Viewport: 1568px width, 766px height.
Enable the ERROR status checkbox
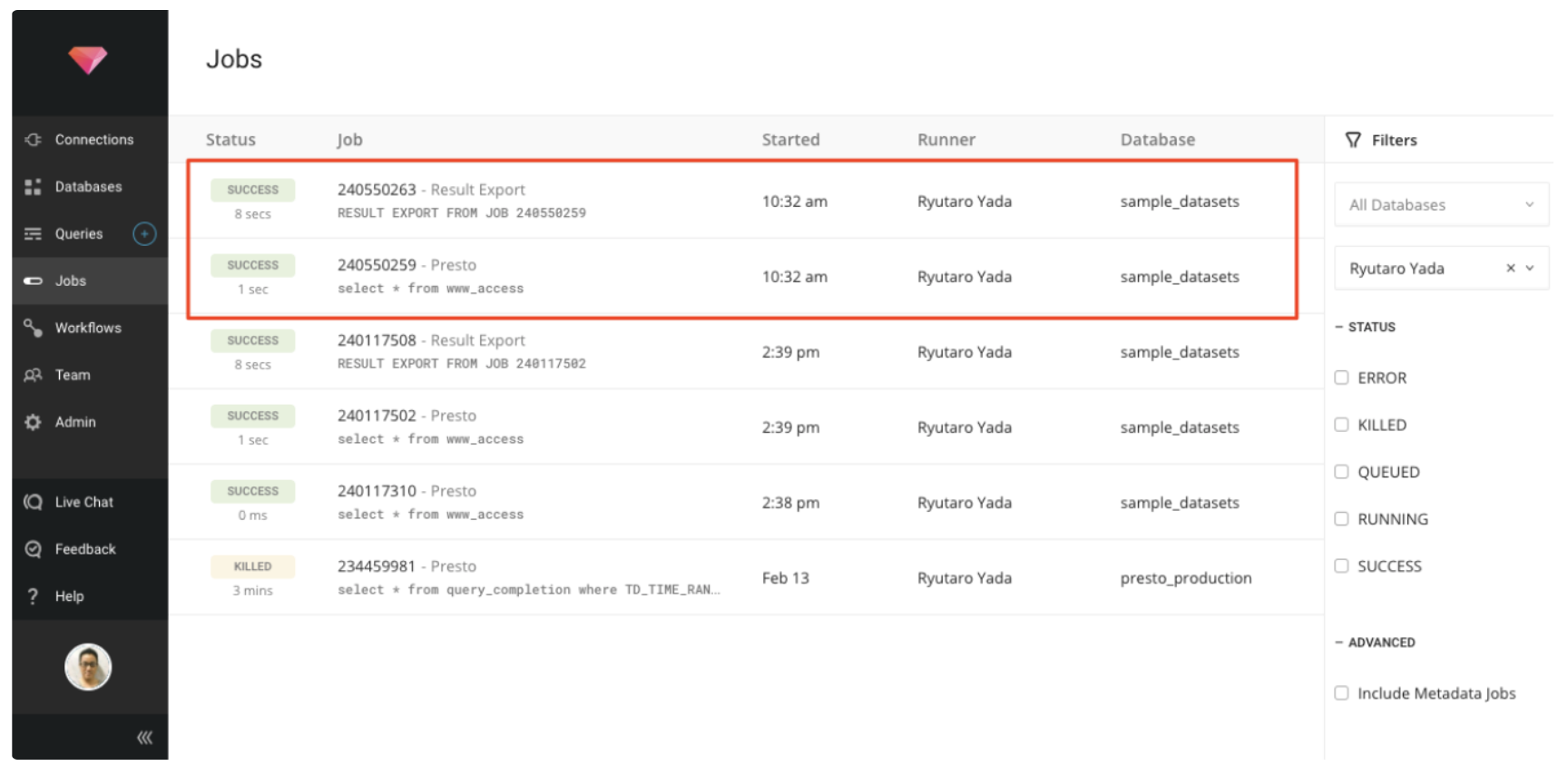pyautogui.click(x=1341, y=378)
